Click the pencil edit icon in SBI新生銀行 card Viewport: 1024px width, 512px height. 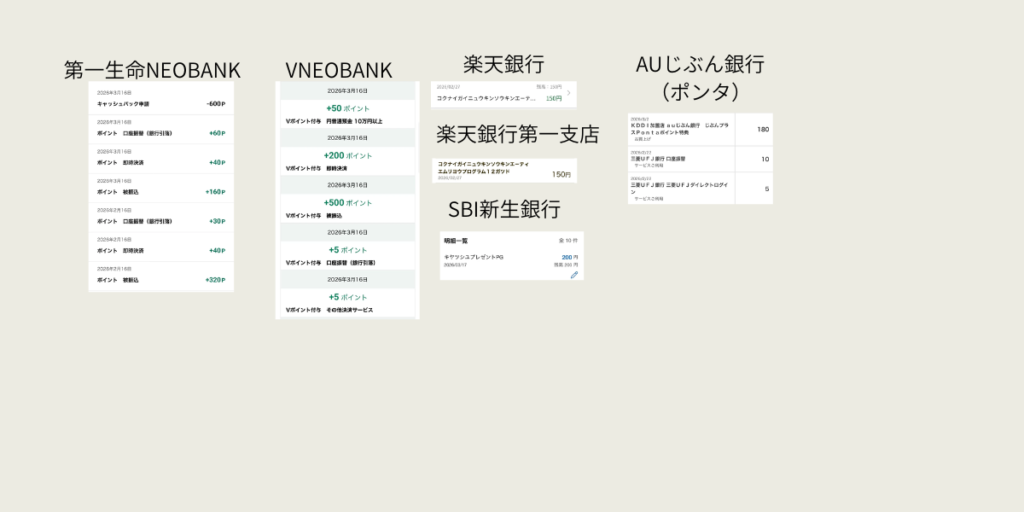574,274
